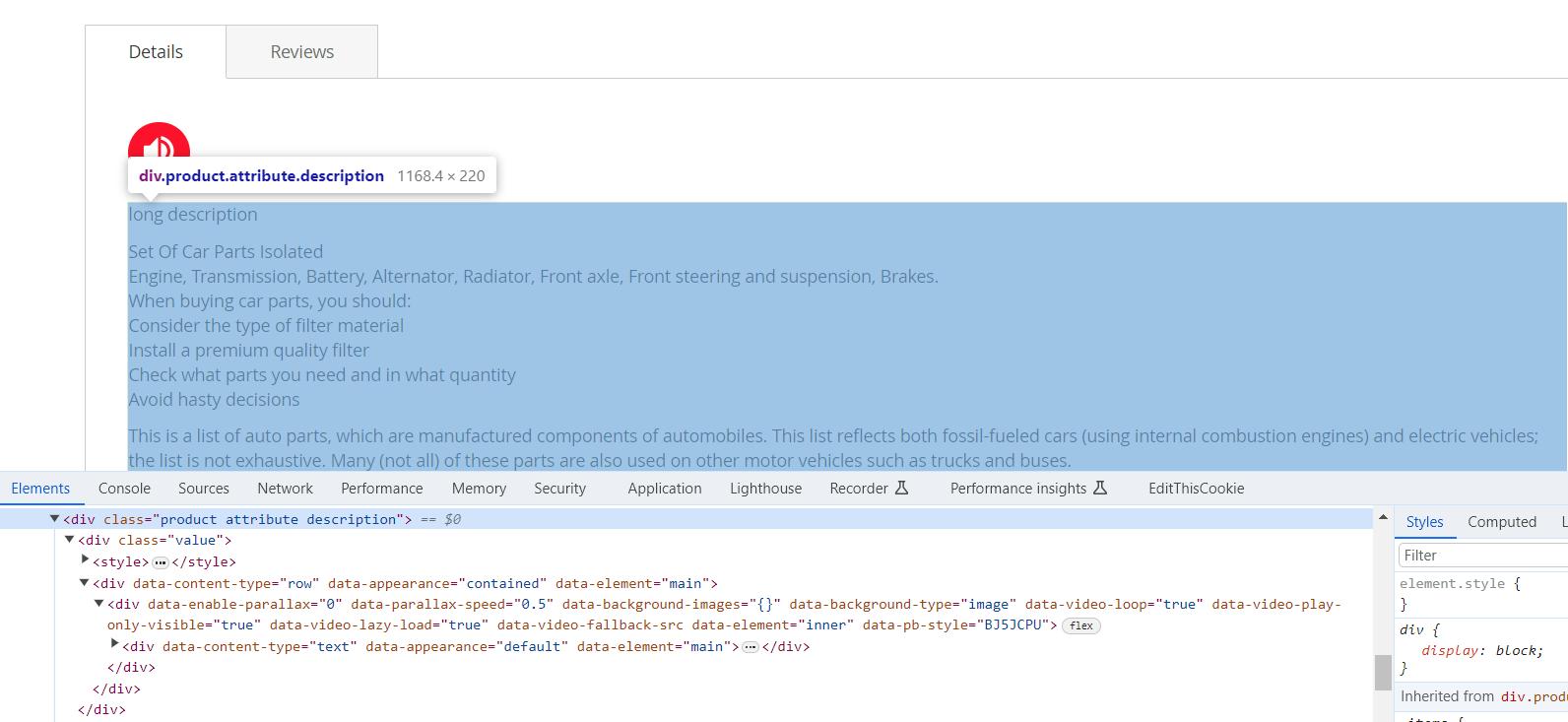The height and width of the screenshot is (722, 1568).
Task: Collapse the data-content-type row div
Action: [x=85, y=583]
